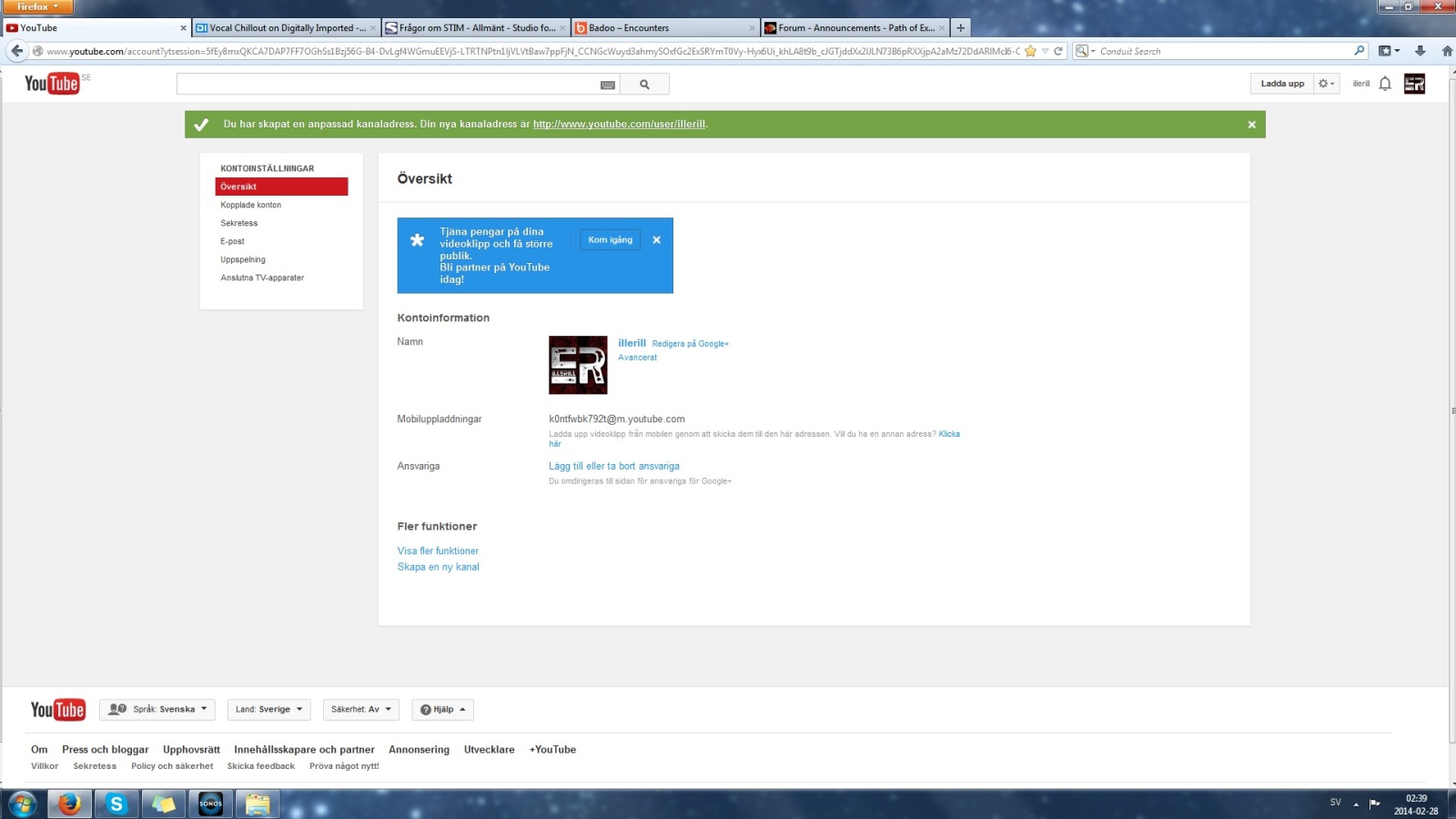Open the Firefox application menu button
The height and width of the screenshot is (819, 1456).
[36, 7]
